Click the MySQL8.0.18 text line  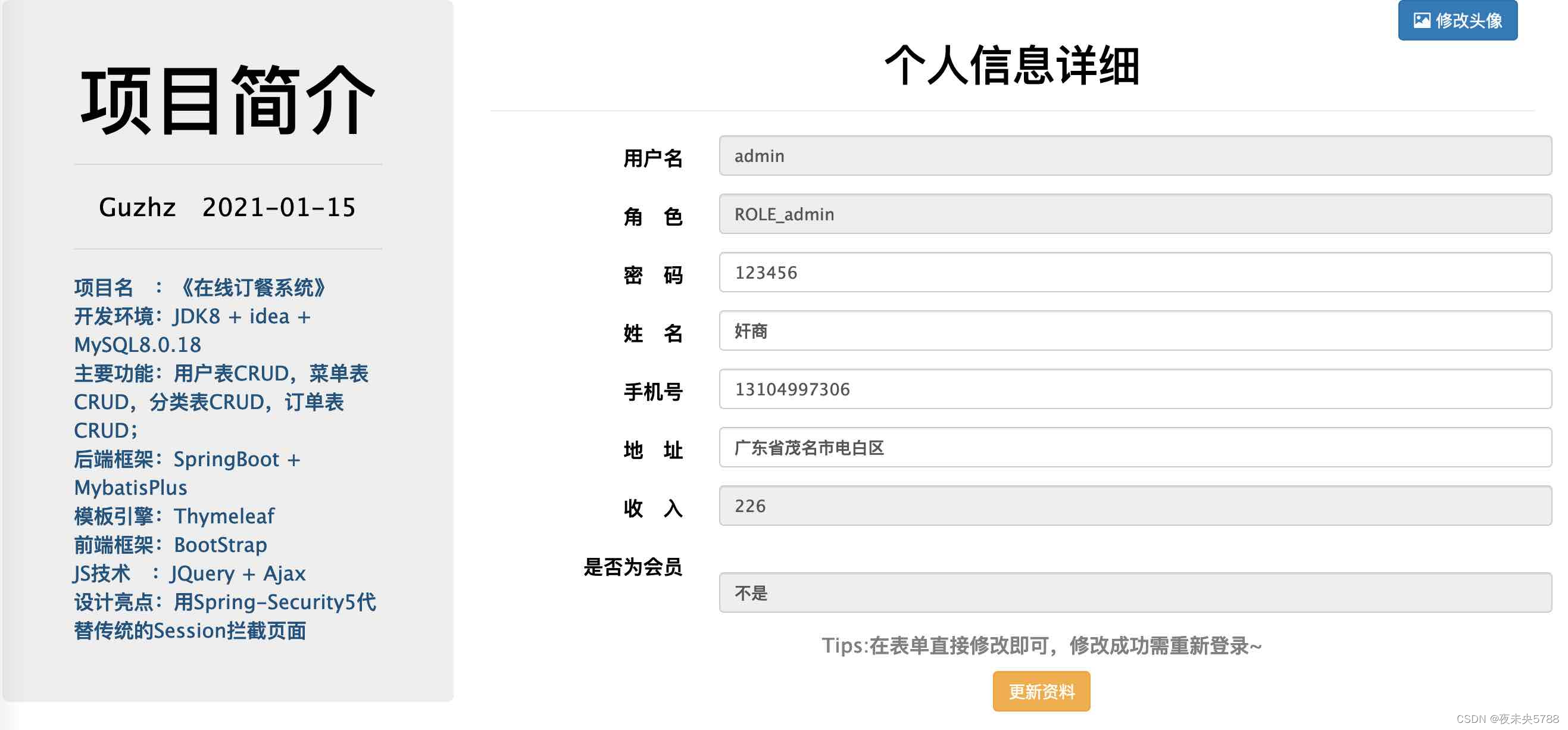138,345
